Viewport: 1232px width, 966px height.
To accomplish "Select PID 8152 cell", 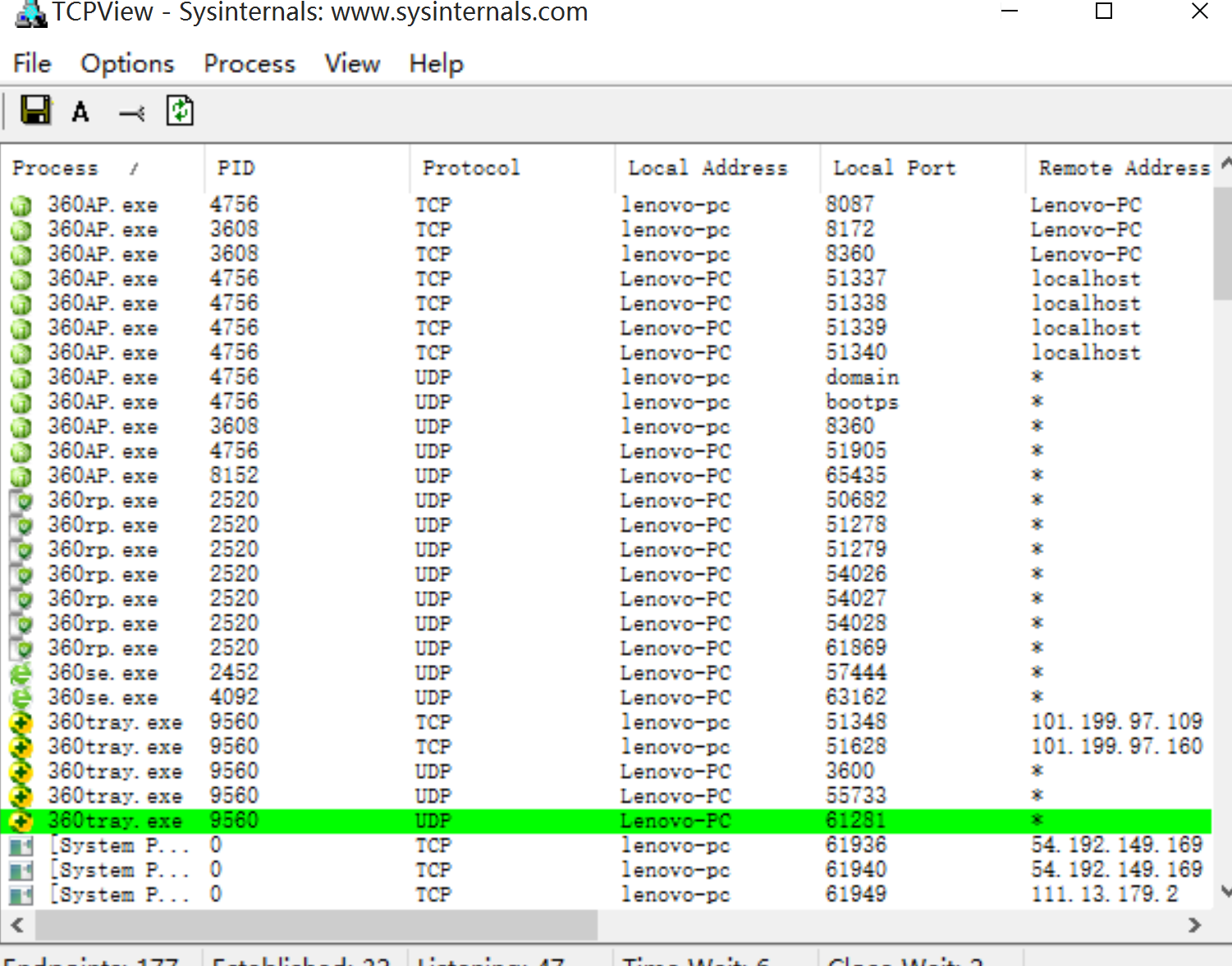I will (234, 476).
